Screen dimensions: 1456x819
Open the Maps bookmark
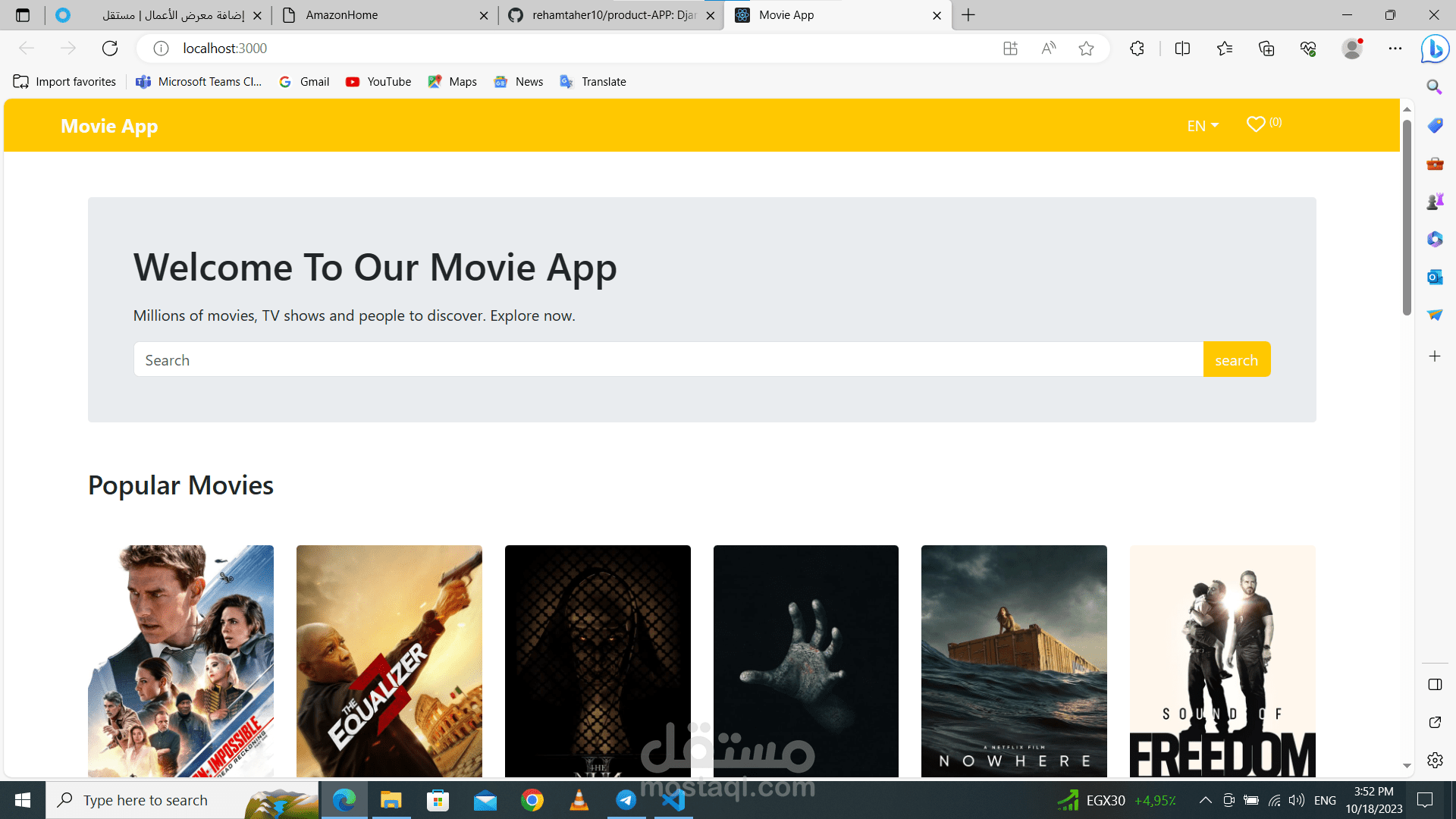453,82
